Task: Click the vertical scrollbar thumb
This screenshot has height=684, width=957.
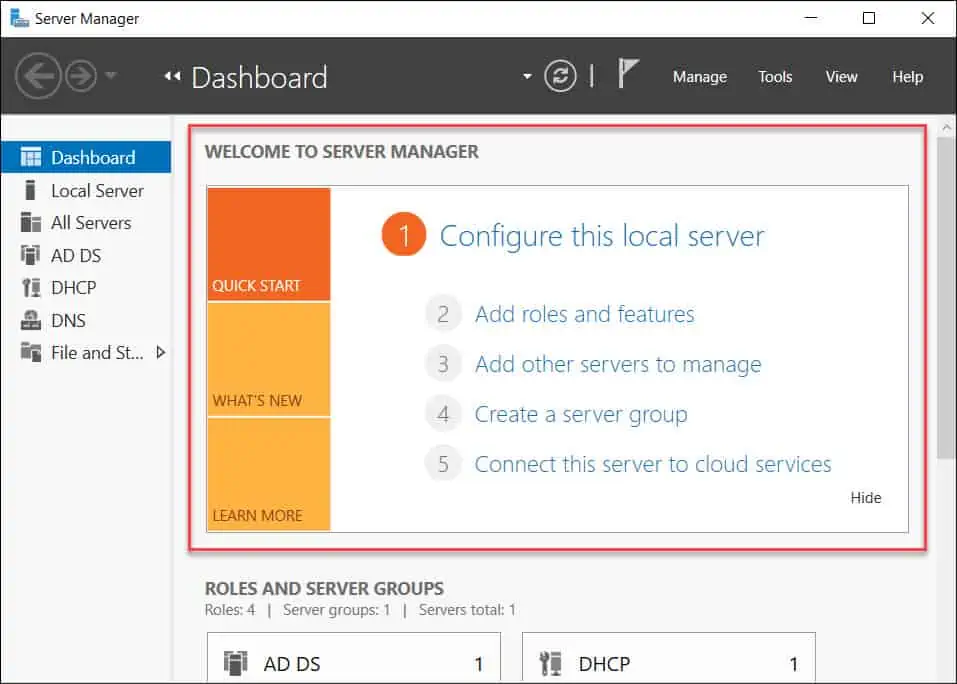Action: (x=946, y=298)
